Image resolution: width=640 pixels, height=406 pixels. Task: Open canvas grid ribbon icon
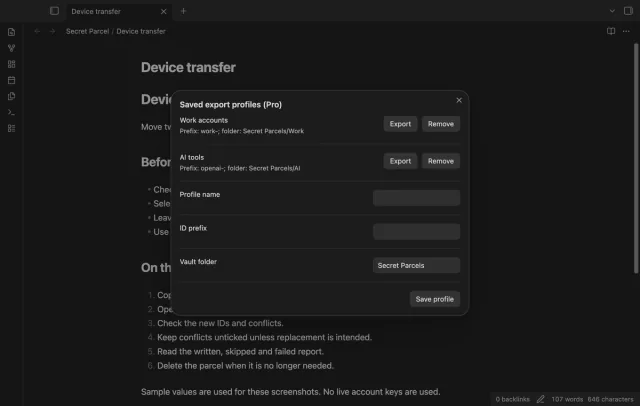11,64
